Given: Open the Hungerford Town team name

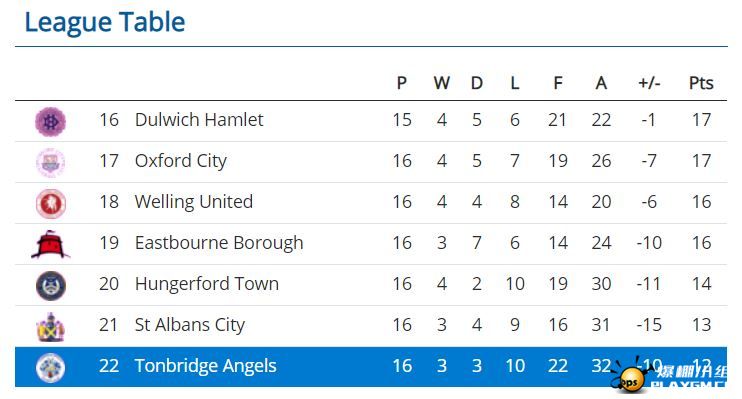Looking at the screenshot, I should 207,284.
